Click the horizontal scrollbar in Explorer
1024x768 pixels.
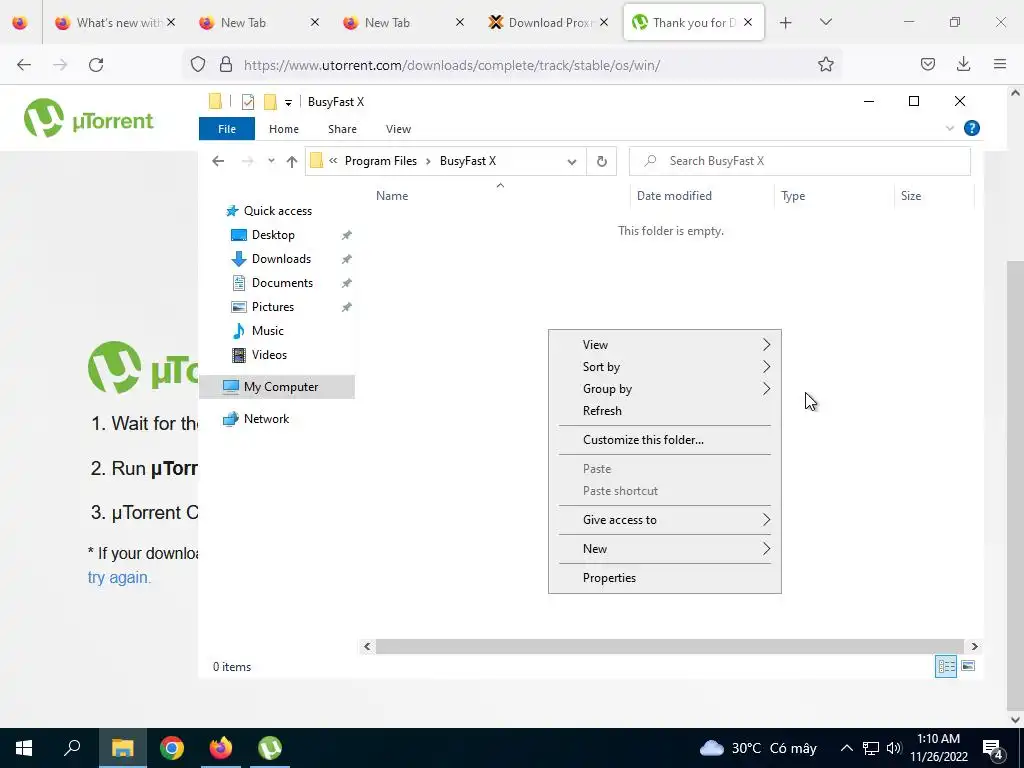669,647
